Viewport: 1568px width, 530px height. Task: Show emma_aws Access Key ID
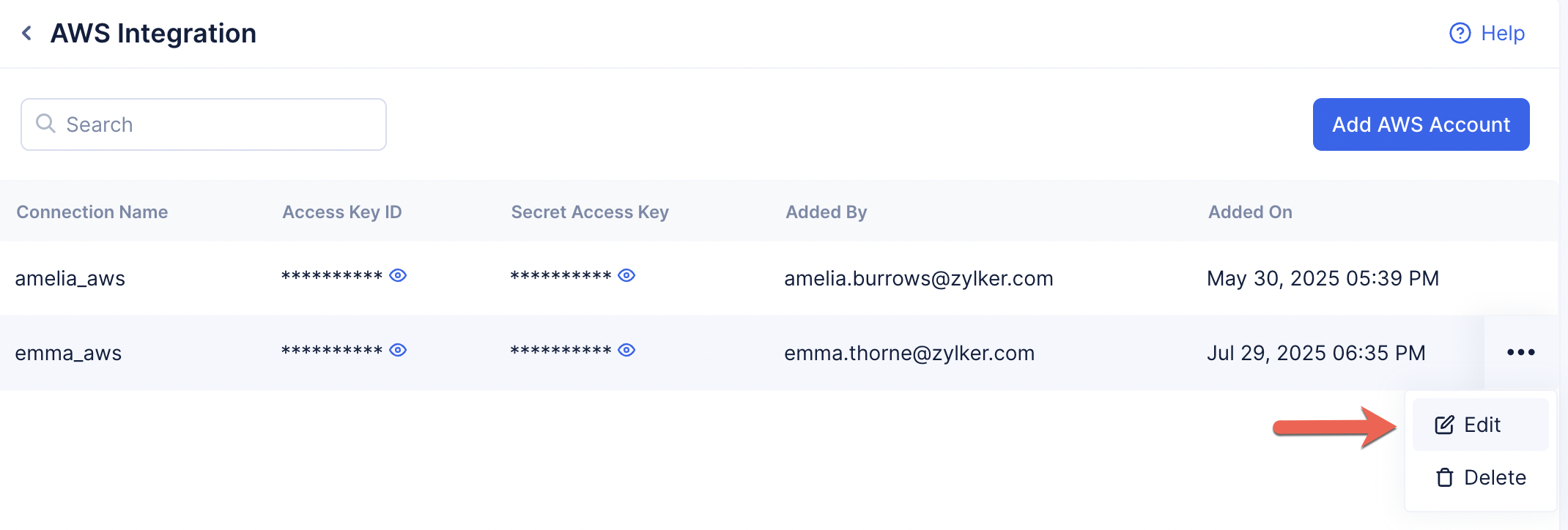pyautogui.click(x=398, y=350)
